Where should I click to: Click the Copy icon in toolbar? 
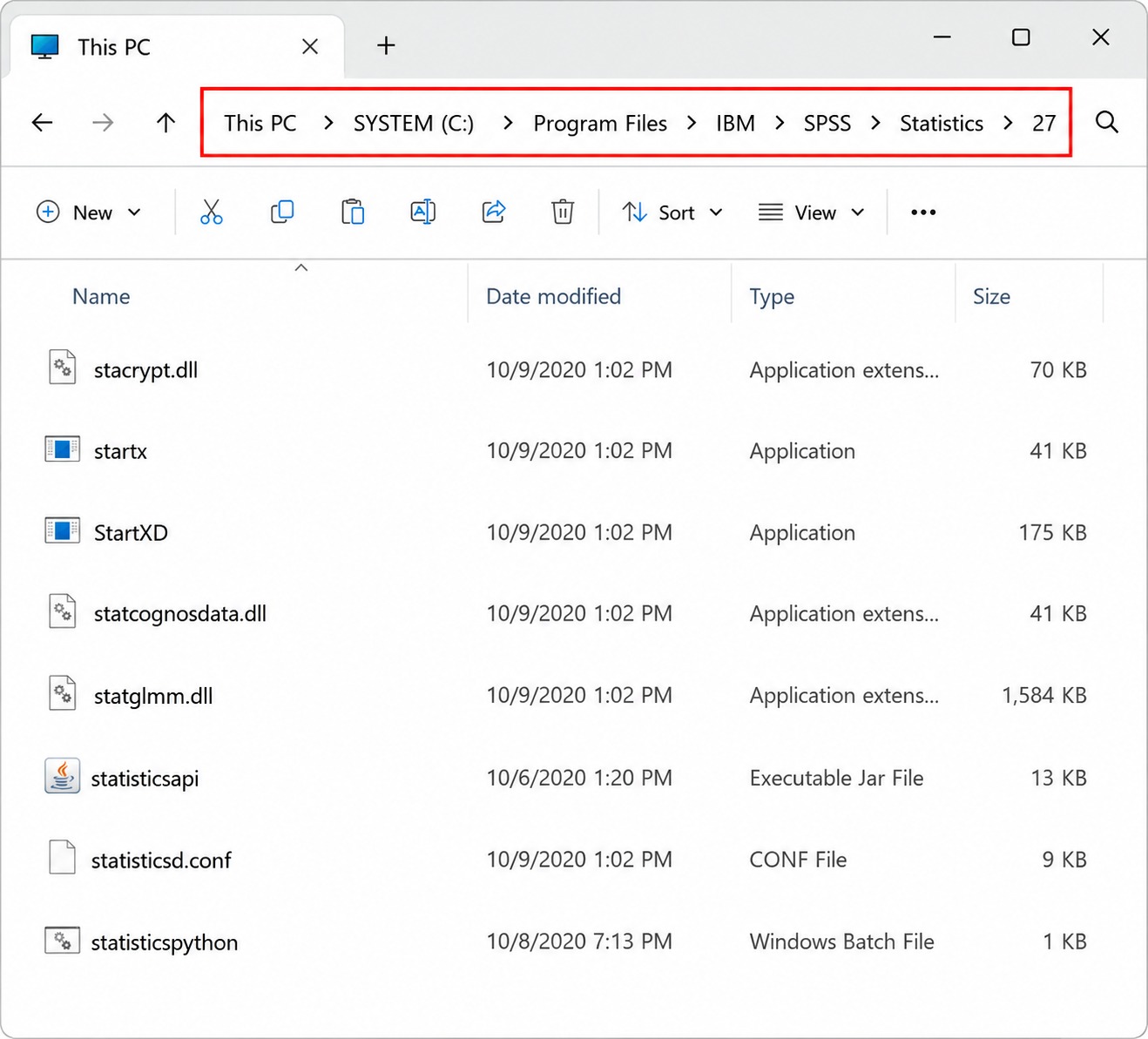[x=282, y=212]
